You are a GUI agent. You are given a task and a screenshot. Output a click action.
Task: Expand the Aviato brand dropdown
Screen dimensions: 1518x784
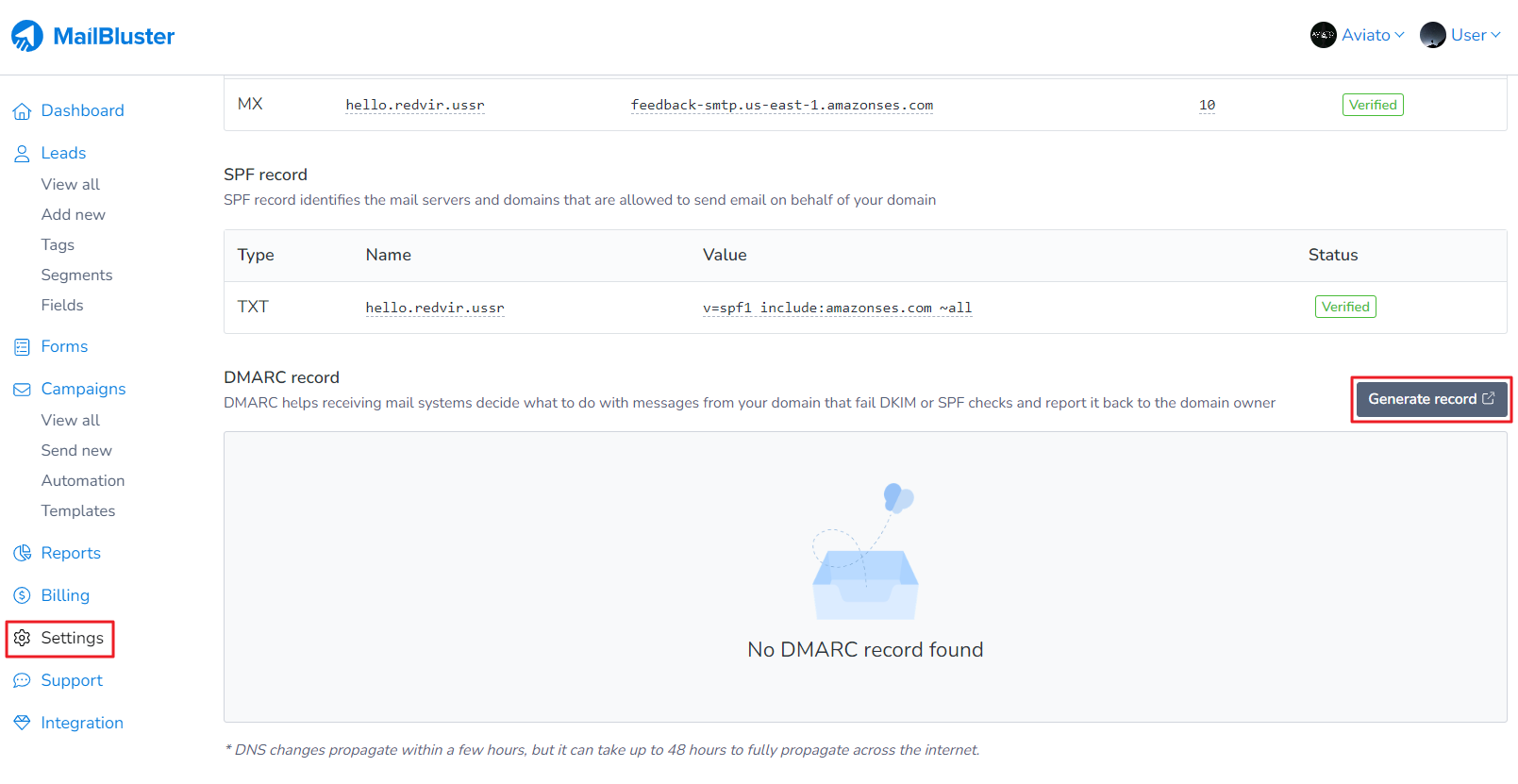(x=1358, y=35)
